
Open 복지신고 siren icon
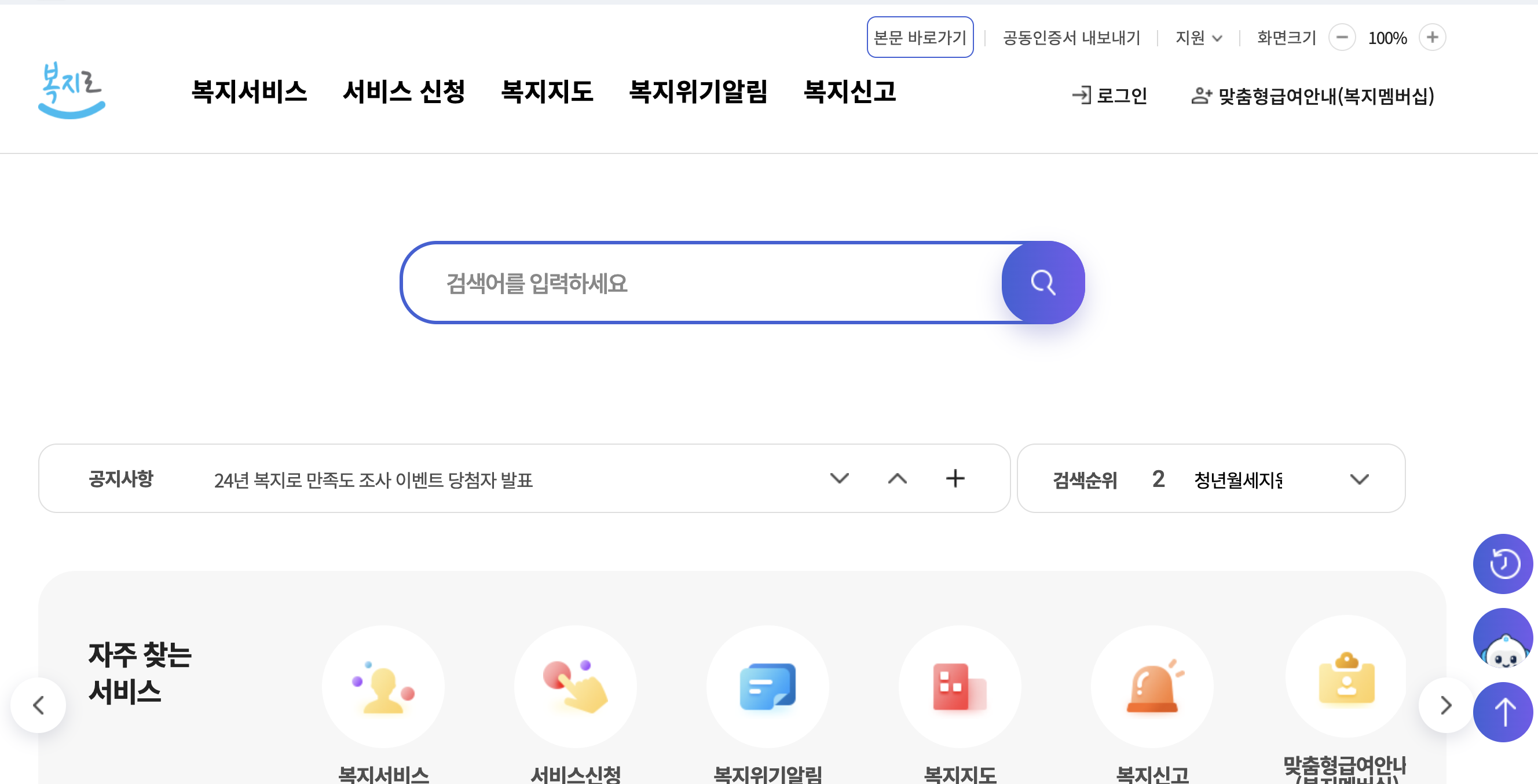1152,687
